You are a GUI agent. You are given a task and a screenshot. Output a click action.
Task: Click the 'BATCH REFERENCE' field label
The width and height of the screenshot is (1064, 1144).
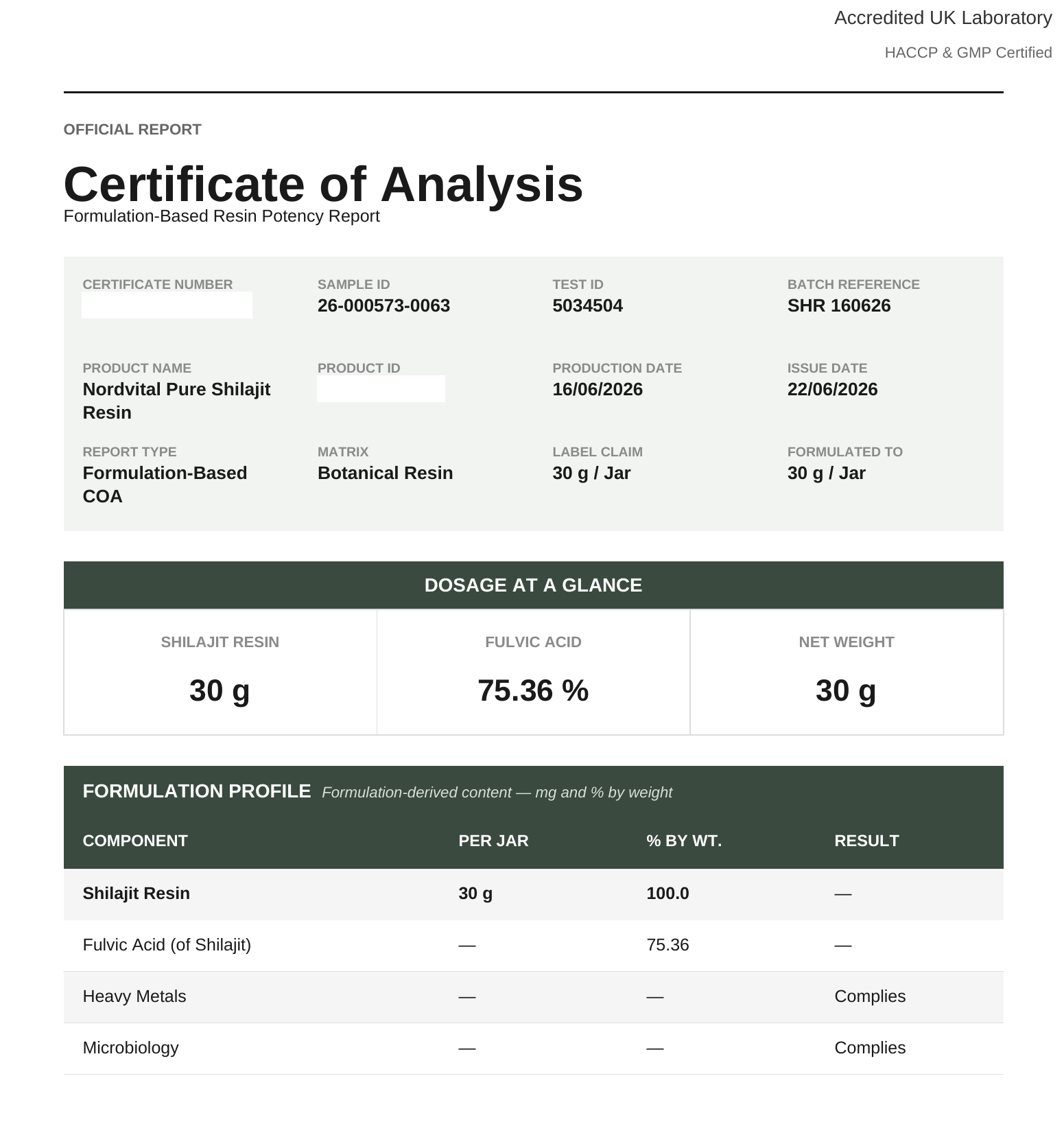pyautogui.click(x=853, y=285)
